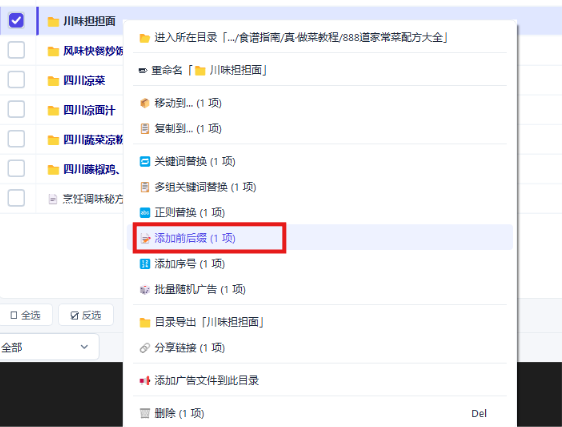Screen dimensions: 562x427
Task: Click link icon beside 分享链接
Action: click(x=144, y=348)
